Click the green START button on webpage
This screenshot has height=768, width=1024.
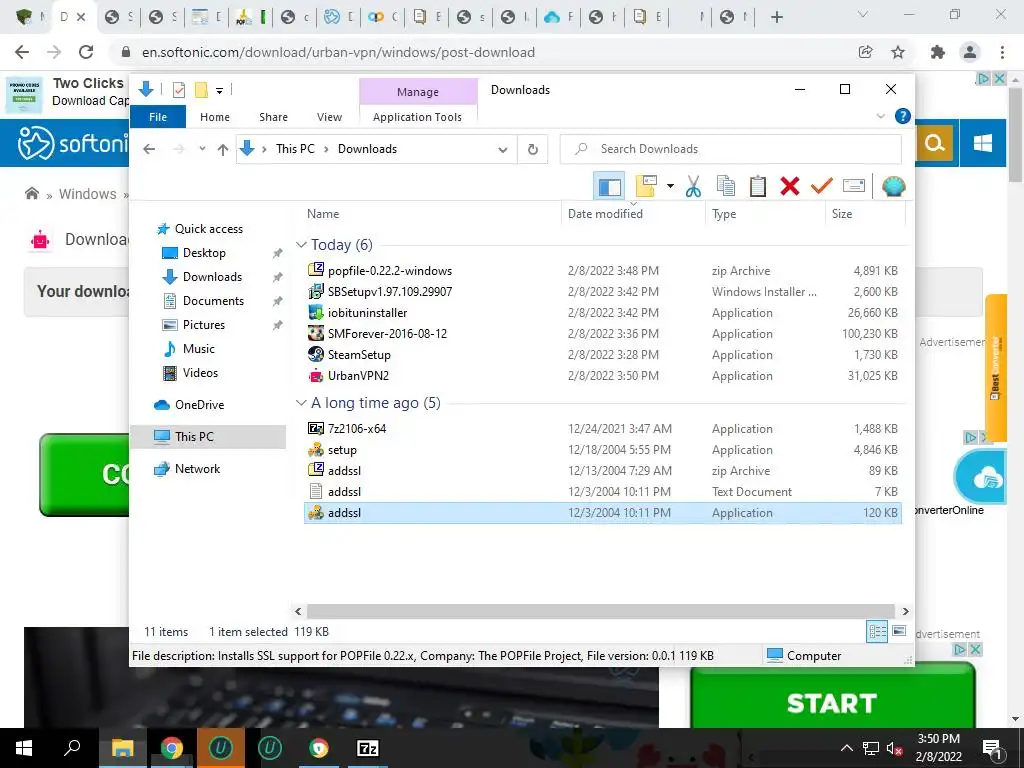coord(832,697)
